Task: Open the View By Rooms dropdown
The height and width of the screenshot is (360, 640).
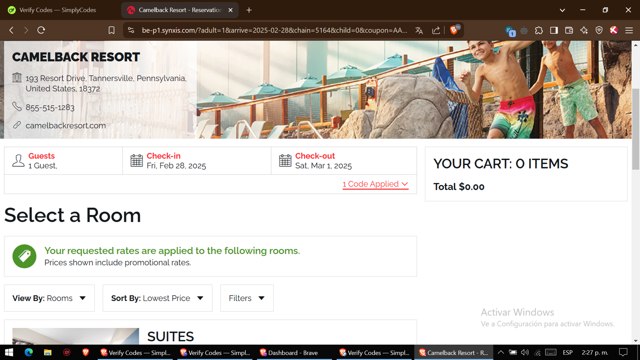Action: click(49, 298)
